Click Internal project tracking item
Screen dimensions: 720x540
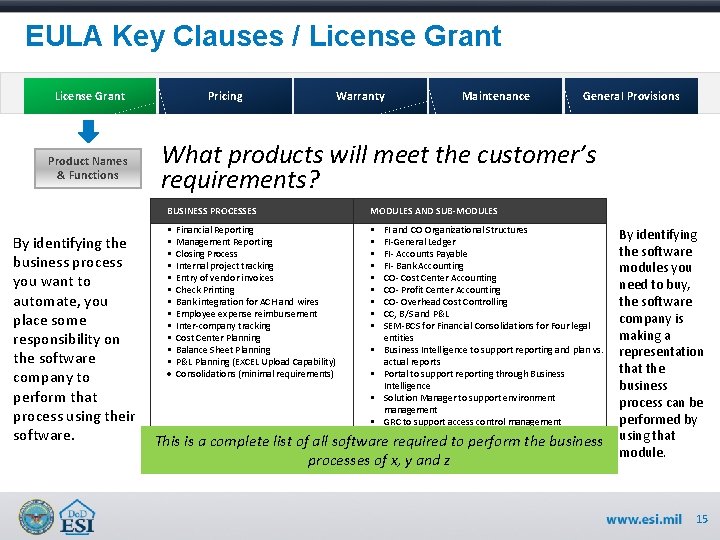click(225, 265)
